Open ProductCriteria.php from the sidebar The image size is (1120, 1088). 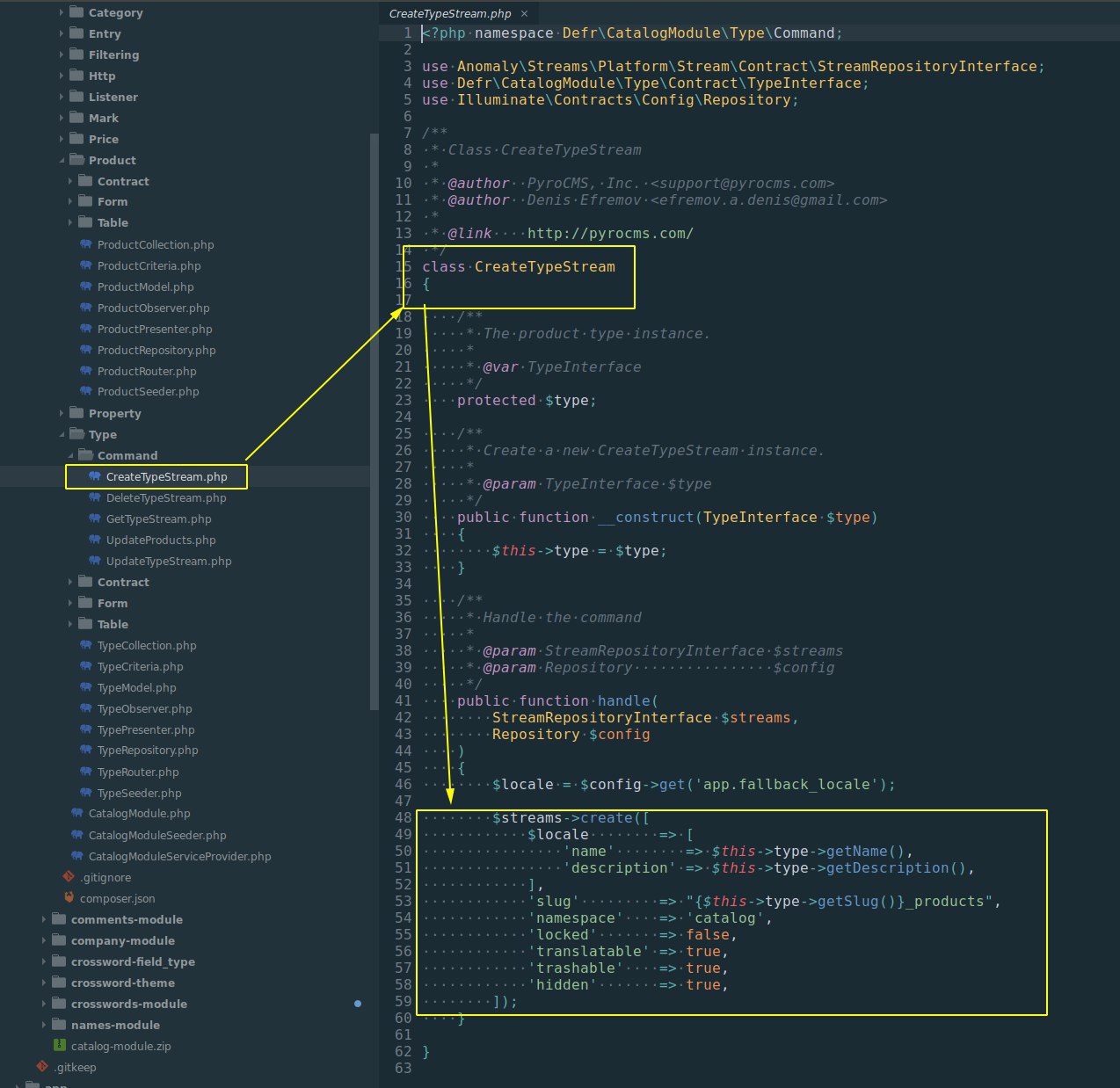149,265
